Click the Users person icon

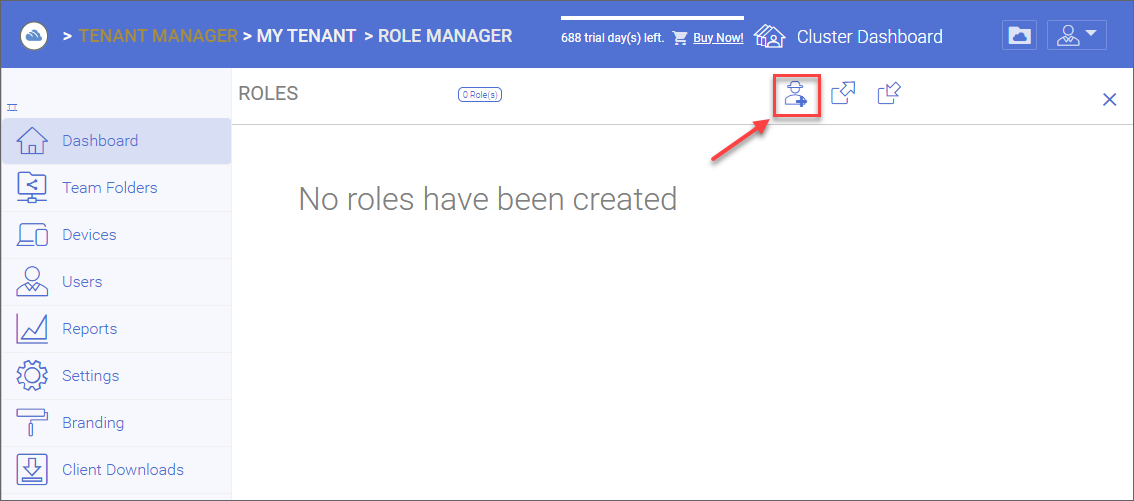click(x=32, y=281)
